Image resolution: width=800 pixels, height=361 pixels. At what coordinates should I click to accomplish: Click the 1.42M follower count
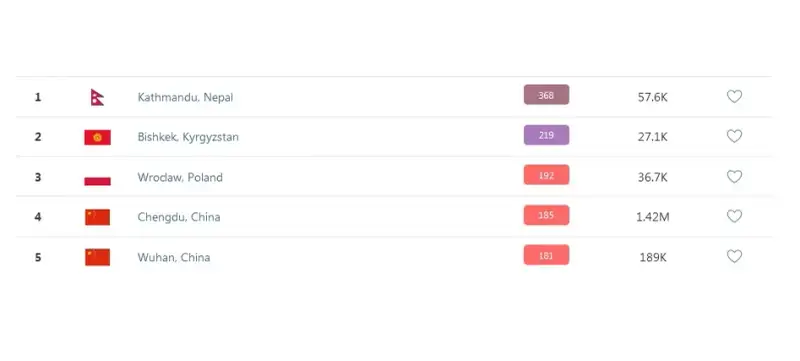coord(653,217)
